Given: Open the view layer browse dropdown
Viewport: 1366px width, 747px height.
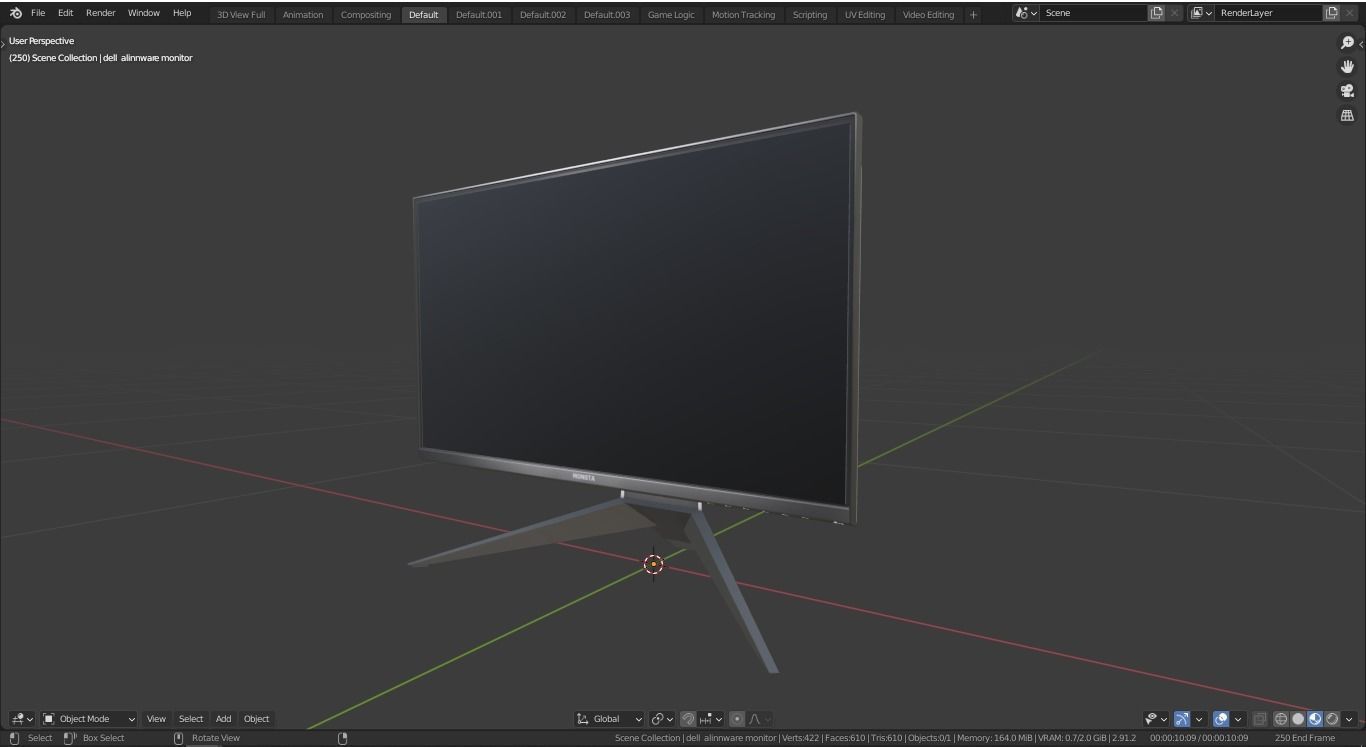Looking at the screenshot, I should (1201, 13).
